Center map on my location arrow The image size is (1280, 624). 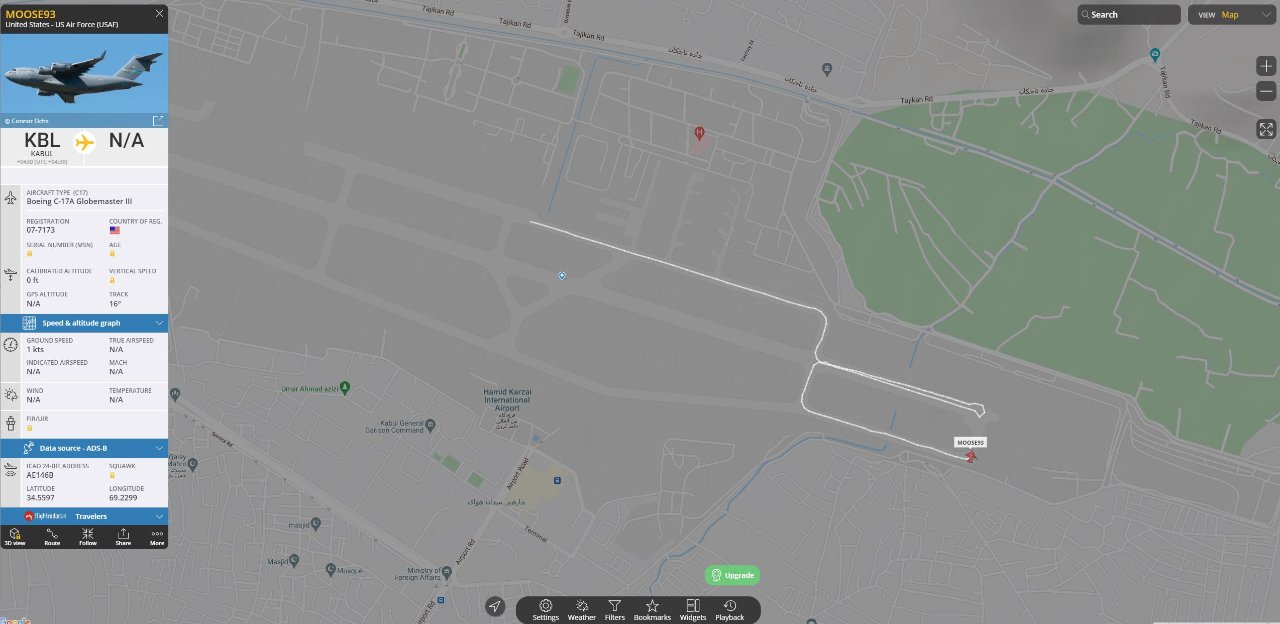click(x=495, y=607)
